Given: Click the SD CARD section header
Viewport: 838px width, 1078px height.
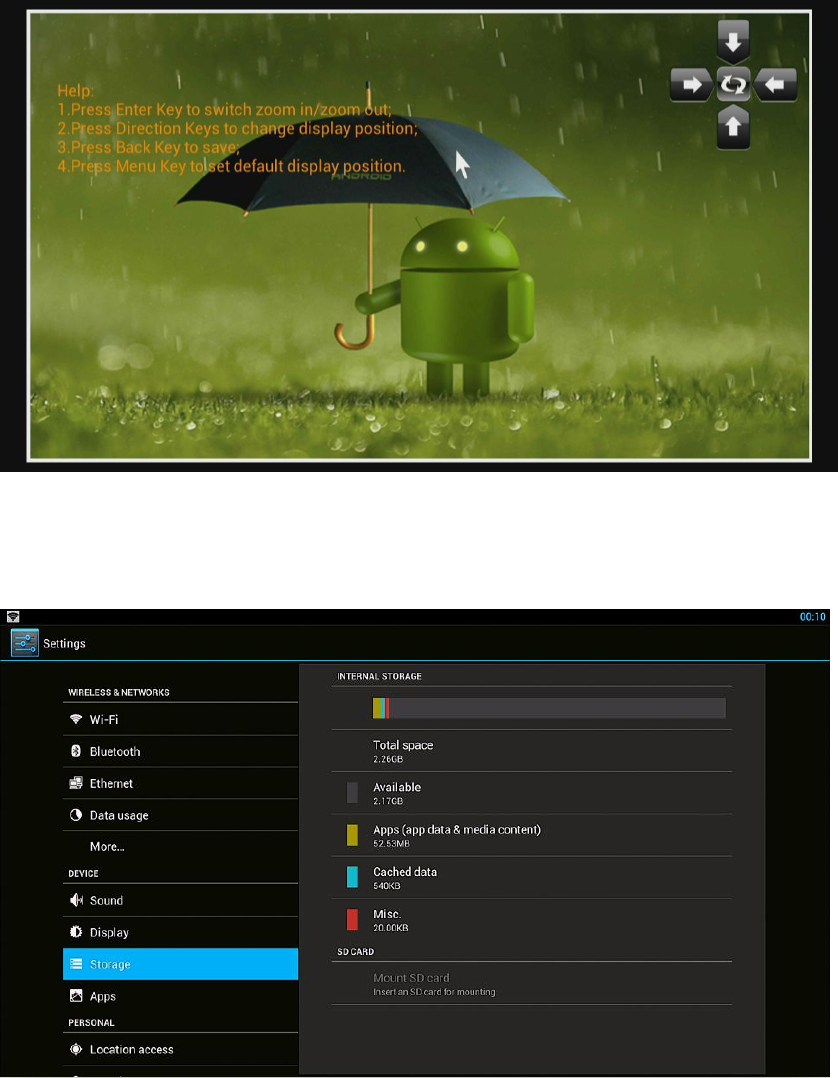Looking at the screenshot, I should pos(355,952).
